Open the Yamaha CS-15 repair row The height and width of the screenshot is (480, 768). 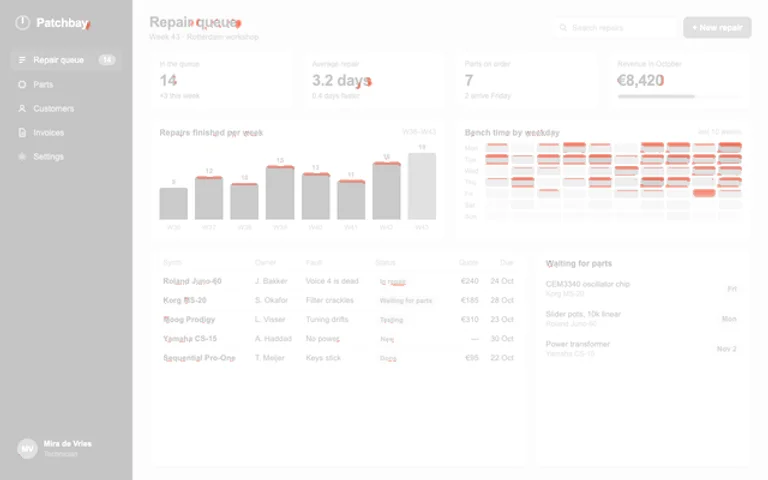(x=338, y=338)
